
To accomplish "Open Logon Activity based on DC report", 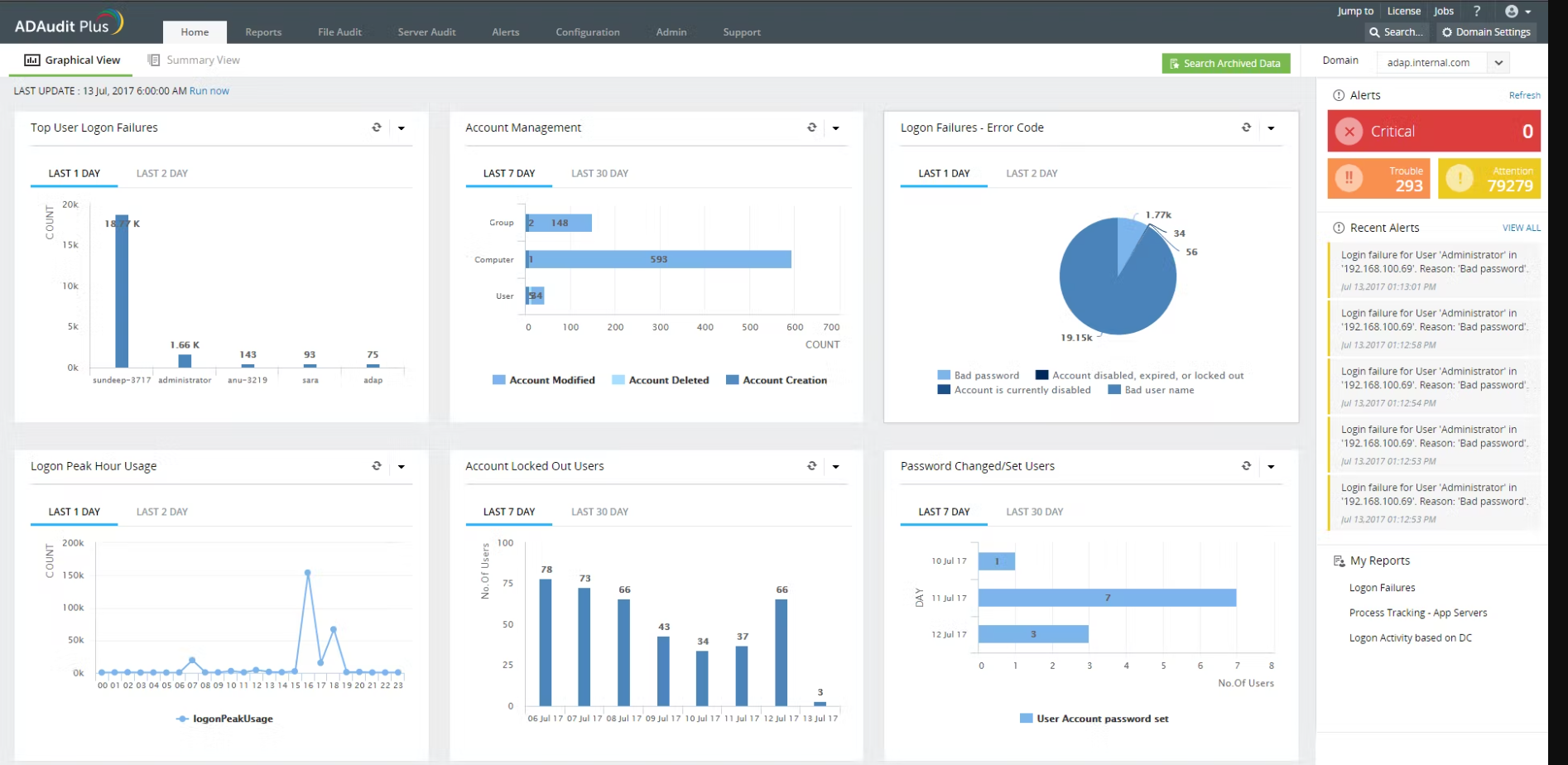I will coord(1411,638).
